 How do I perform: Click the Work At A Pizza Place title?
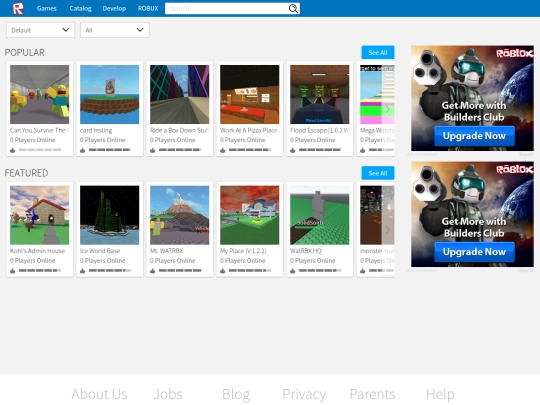click(249, 131)
